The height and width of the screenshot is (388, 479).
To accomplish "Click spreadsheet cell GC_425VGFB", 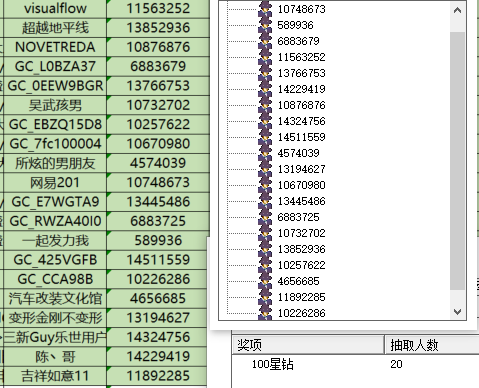I will [55, 260].
